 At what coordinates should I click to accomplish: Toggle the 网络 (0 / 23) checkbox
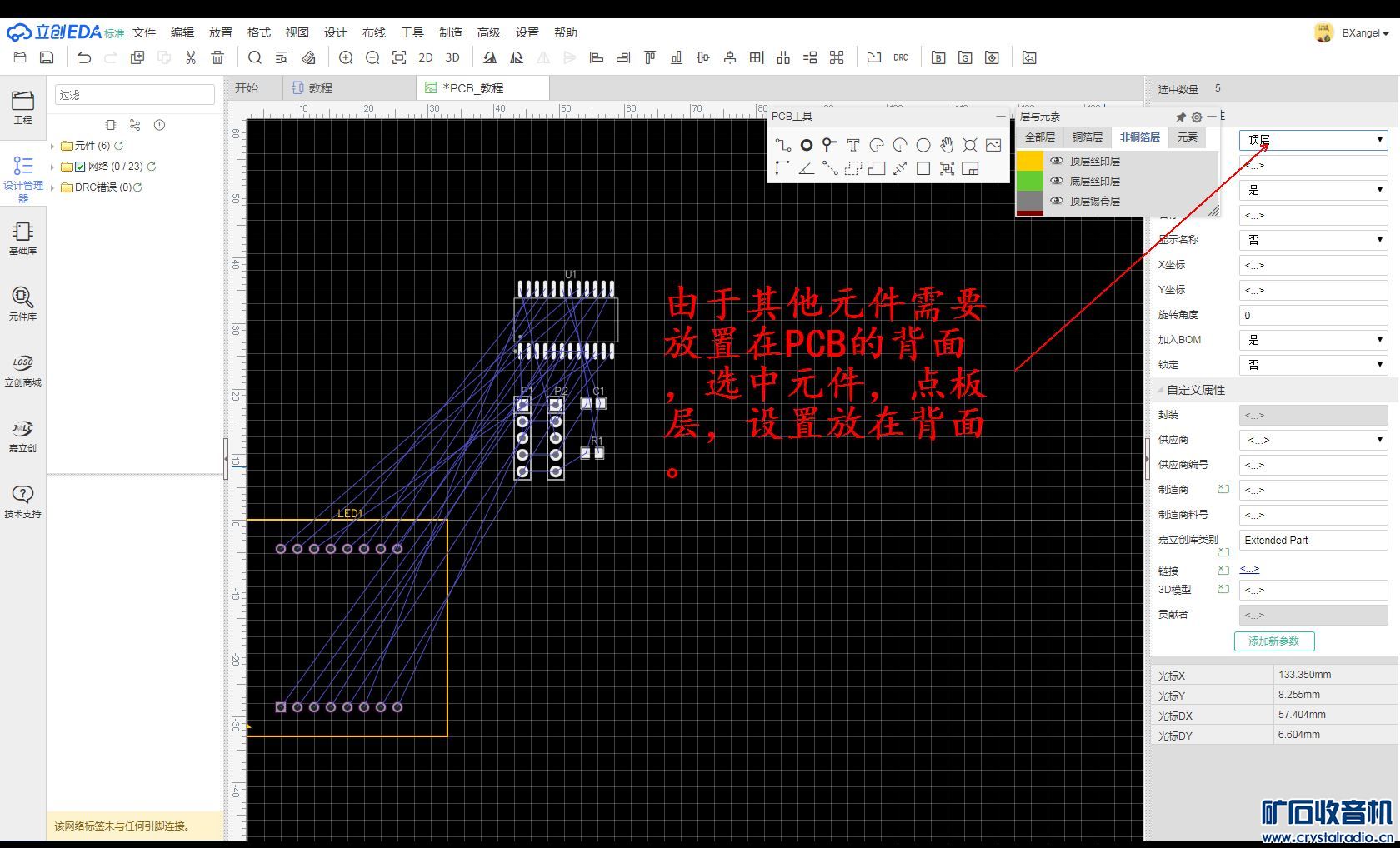coord(80,167)
